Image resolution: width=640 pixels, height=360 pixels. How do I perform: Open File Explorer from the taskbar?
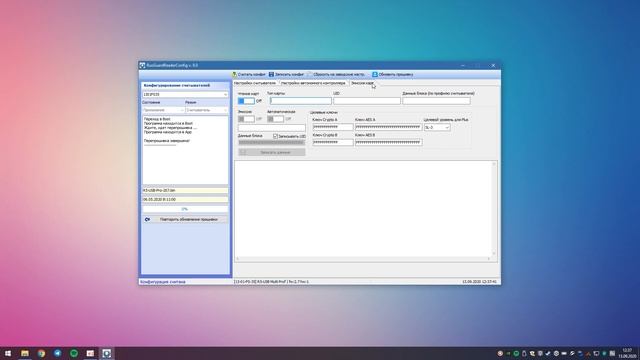(25, 353)
